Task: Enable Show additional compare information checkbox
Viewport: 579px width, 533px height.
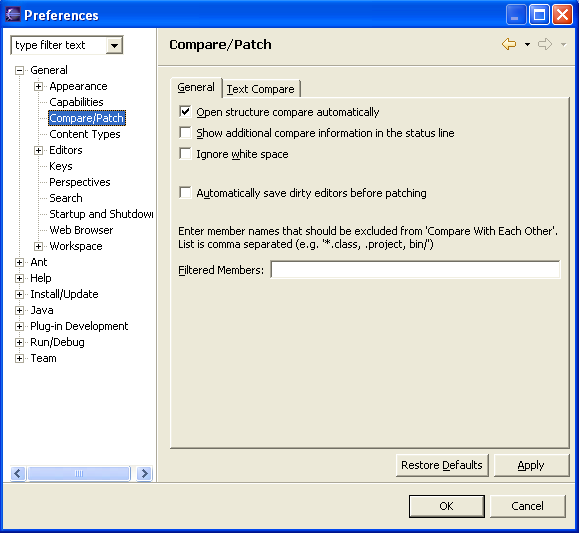Action: tap(185, 132)
